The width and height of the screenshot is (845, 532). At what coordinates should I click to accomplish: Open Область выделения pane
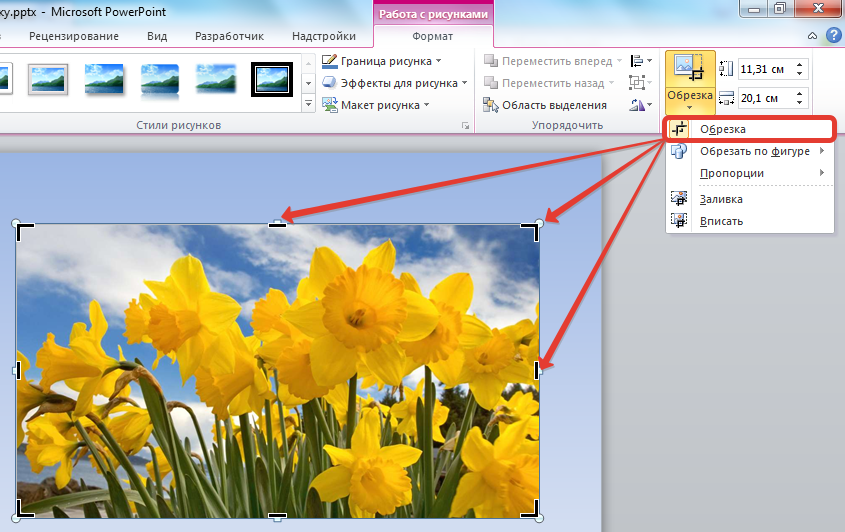pos(545,105)
